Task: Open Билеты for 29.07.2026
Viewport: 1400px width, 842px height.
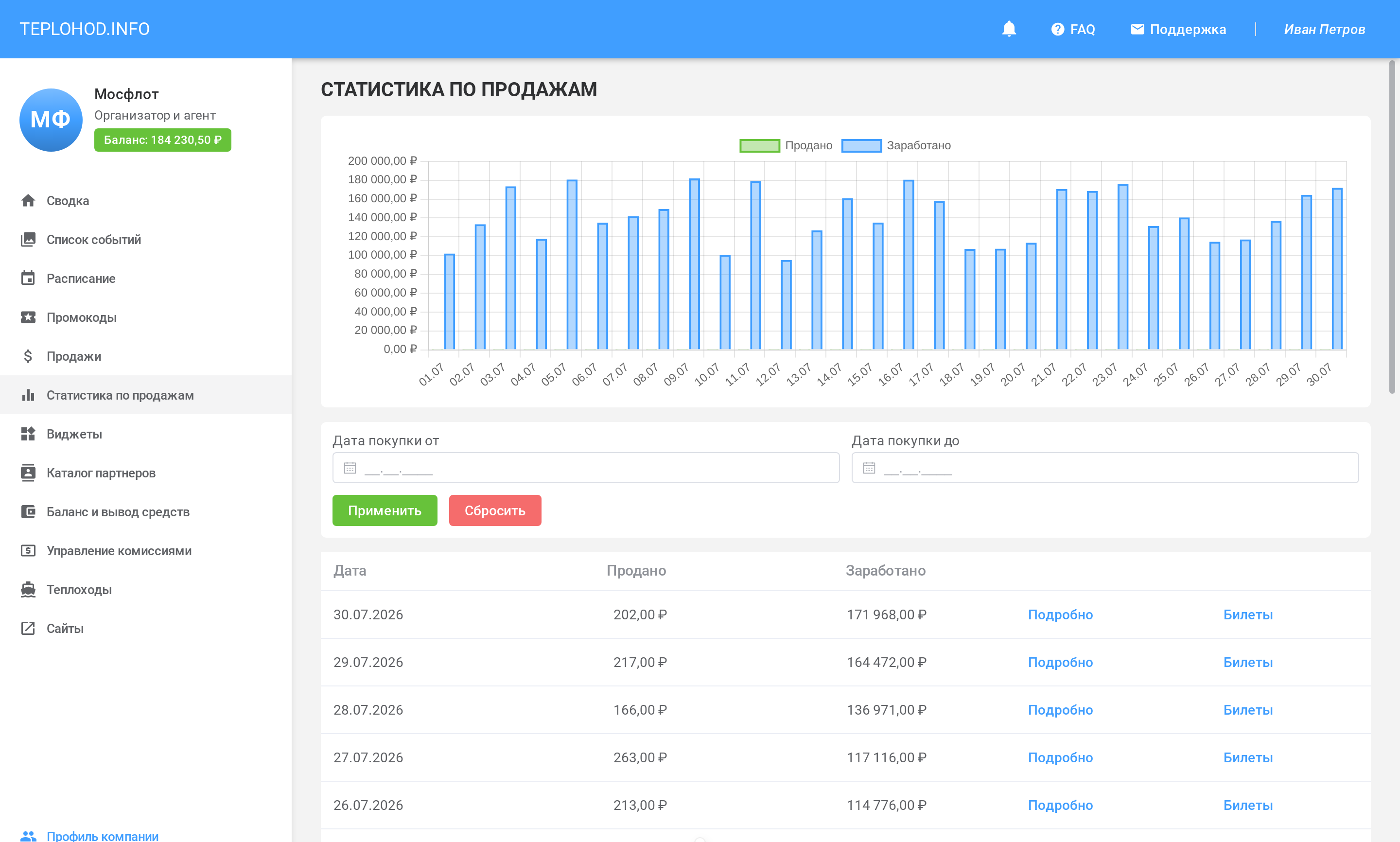Action: (1248, 662)
